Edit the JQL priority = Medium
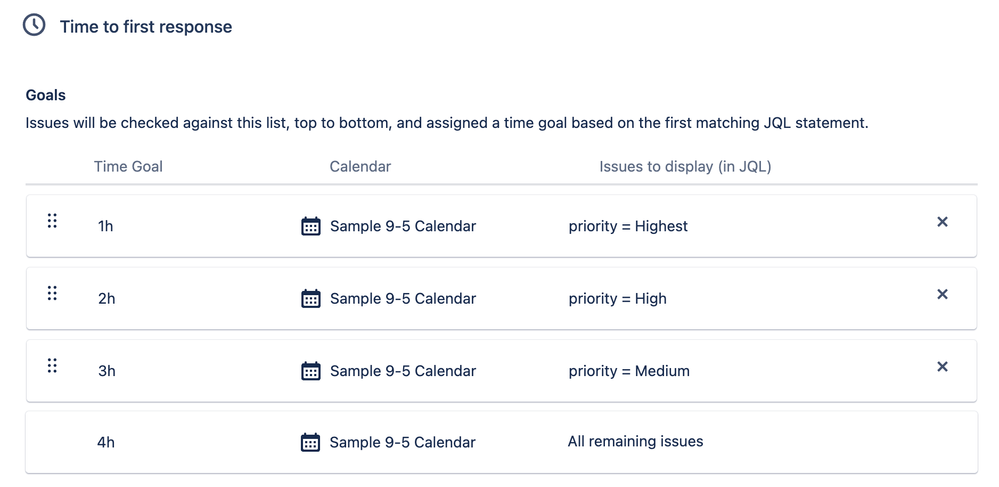The image size is (999, 487). point(629,371)
